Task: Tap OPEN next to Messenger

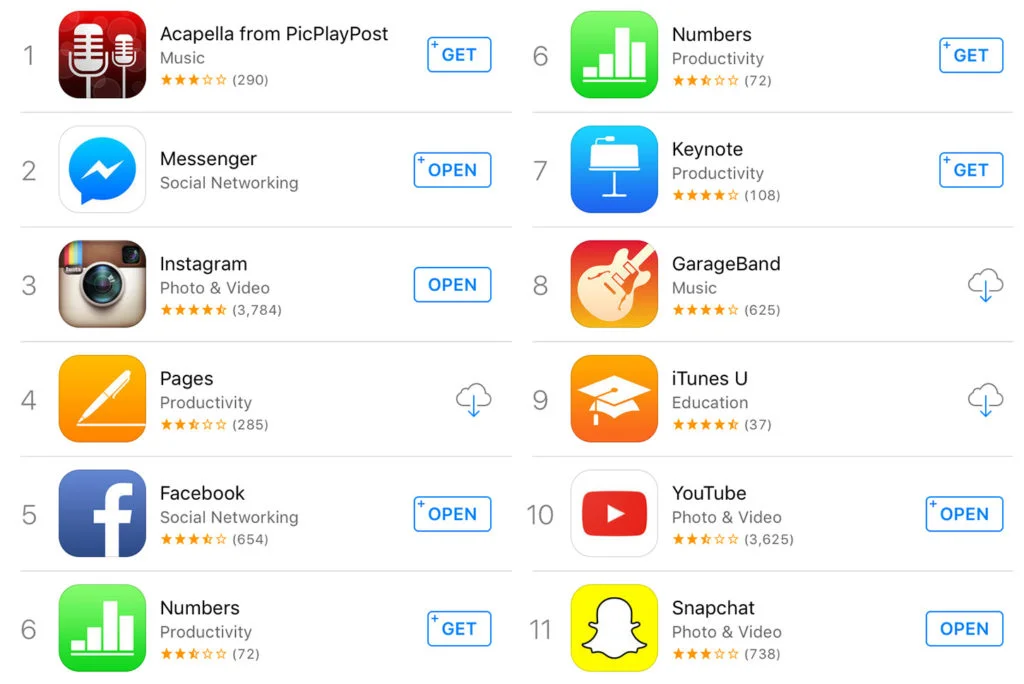Action: click(451, 170)
